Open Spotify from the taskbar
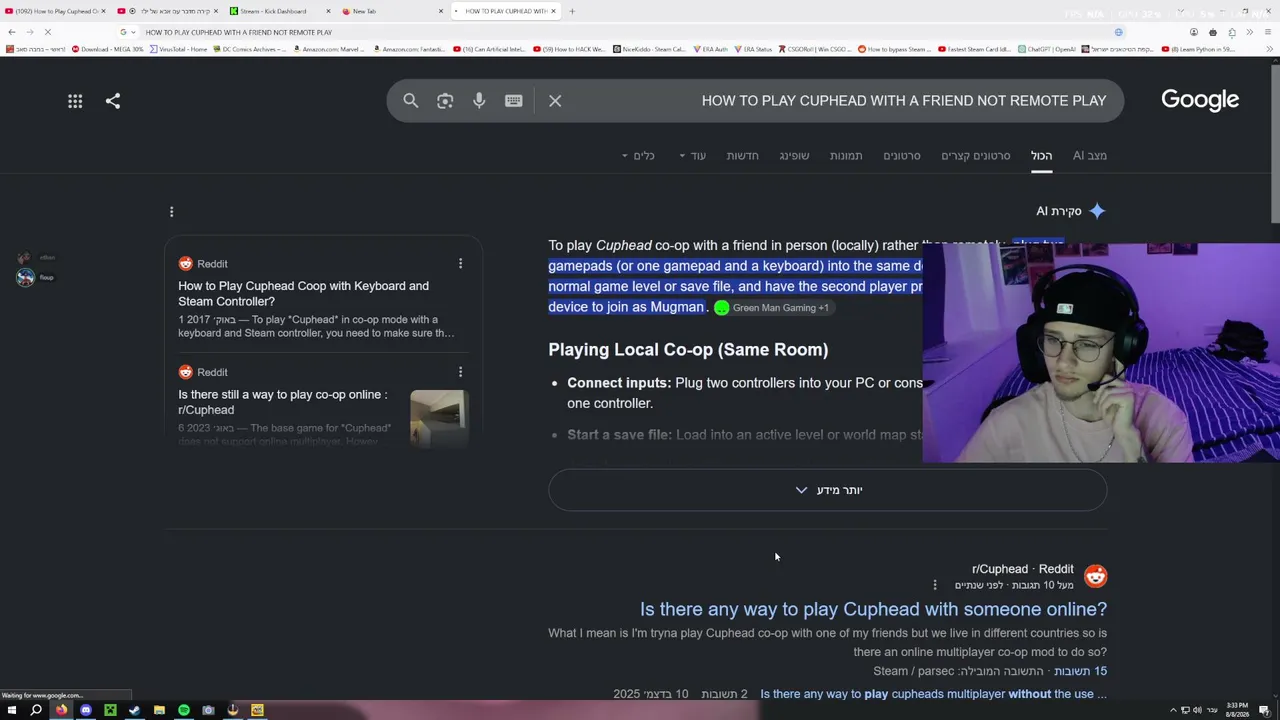The height and width of the screenshot is (720, 1280). coord(184,710)
